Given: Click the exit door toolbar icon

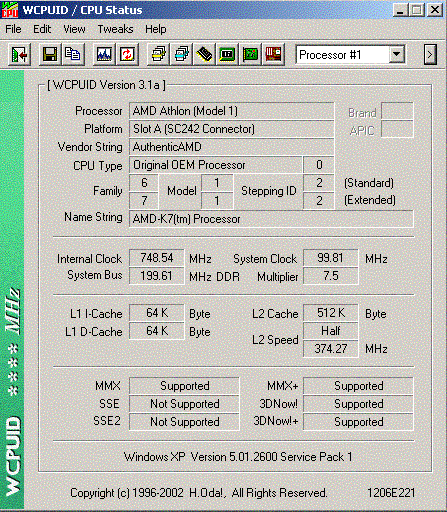Looking at the screenshot, I should (19, 54).
